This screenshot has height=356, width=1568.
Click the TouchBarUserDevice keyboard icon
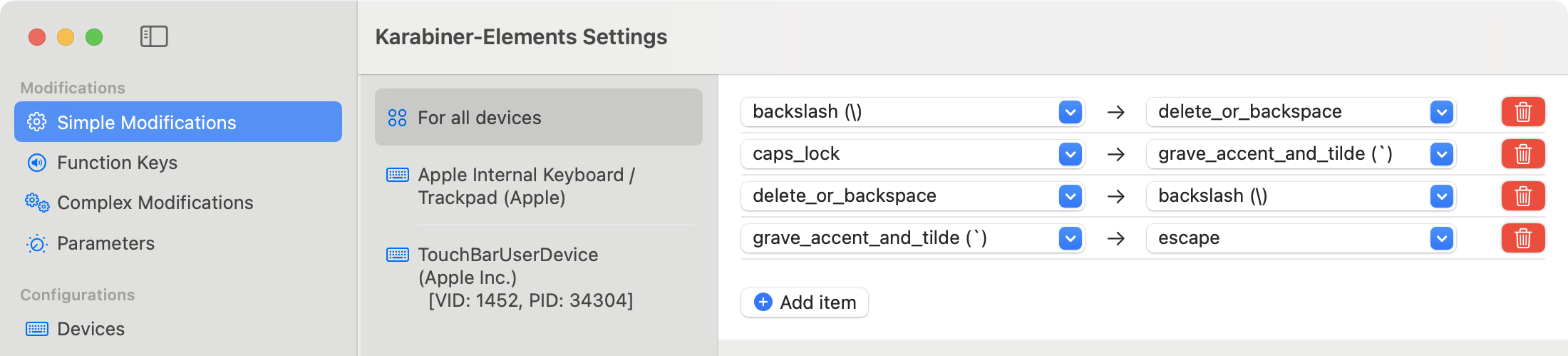pos(397,255)
